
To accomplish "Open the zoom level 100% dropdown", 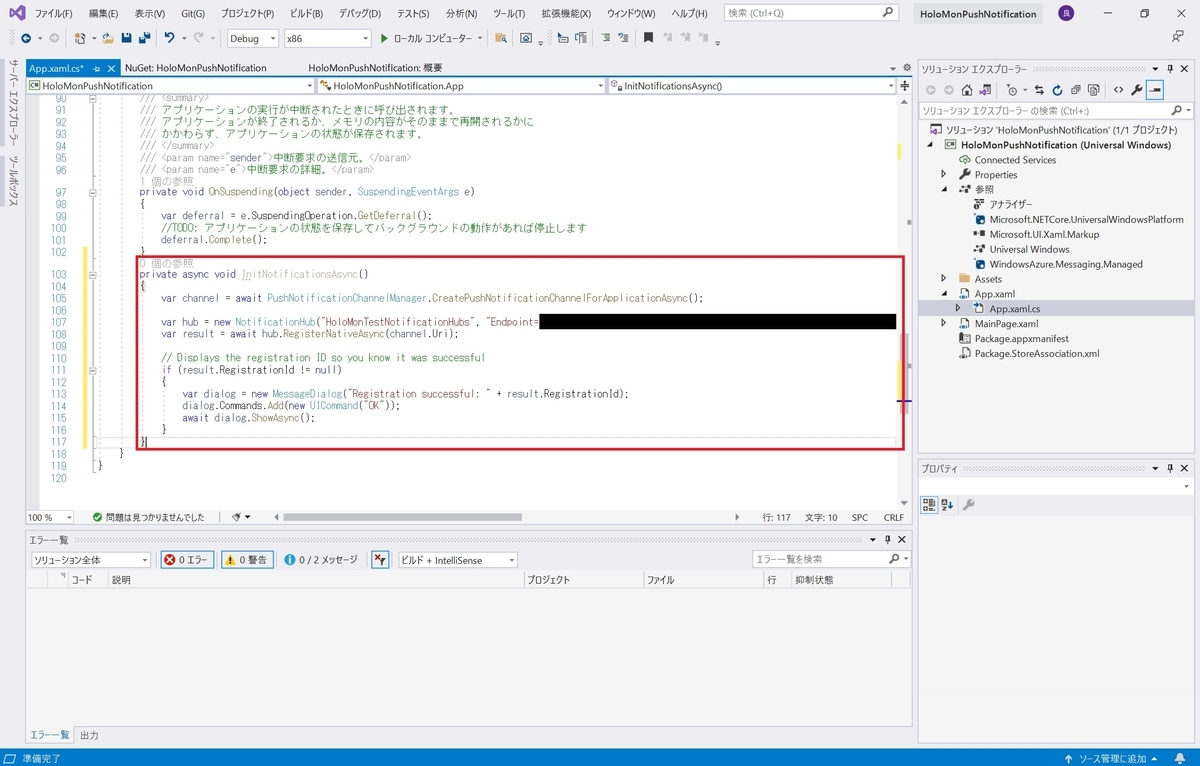I will pos(50,517).
